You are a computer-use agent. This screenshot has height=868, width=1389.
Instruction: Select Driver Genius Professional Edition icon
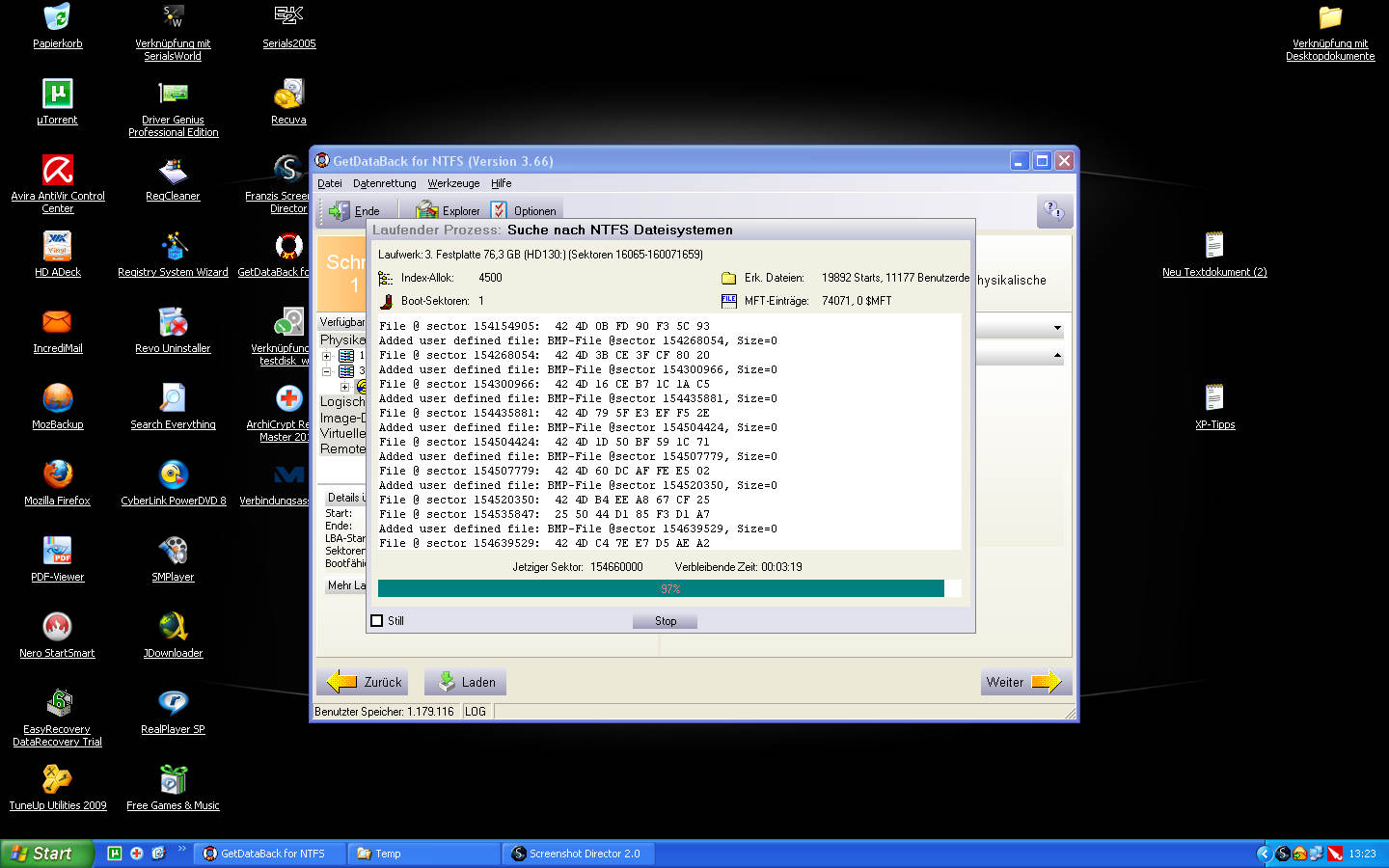pos(174,94)
